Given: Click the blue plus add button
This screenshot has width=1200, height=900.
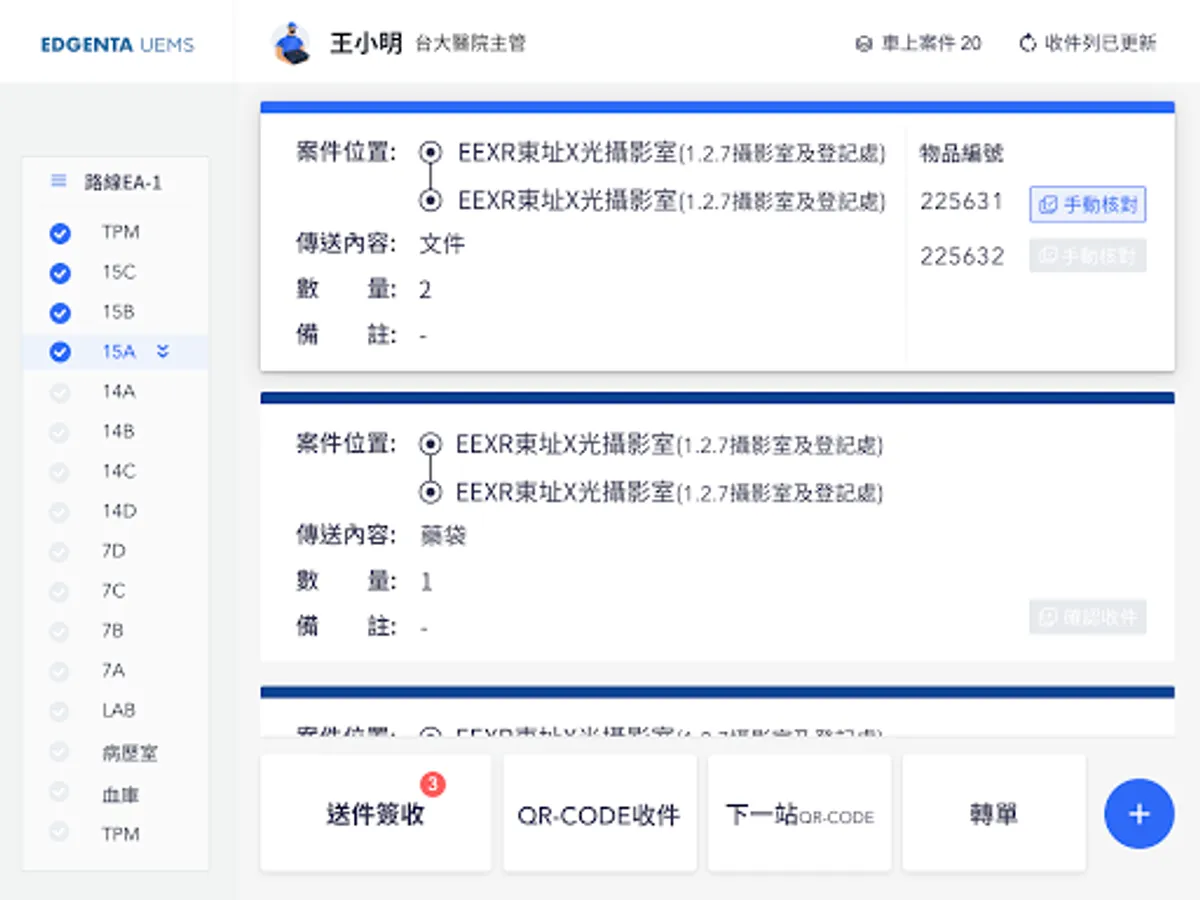Looking at the screenshot, I should [x=1139, y=814].
